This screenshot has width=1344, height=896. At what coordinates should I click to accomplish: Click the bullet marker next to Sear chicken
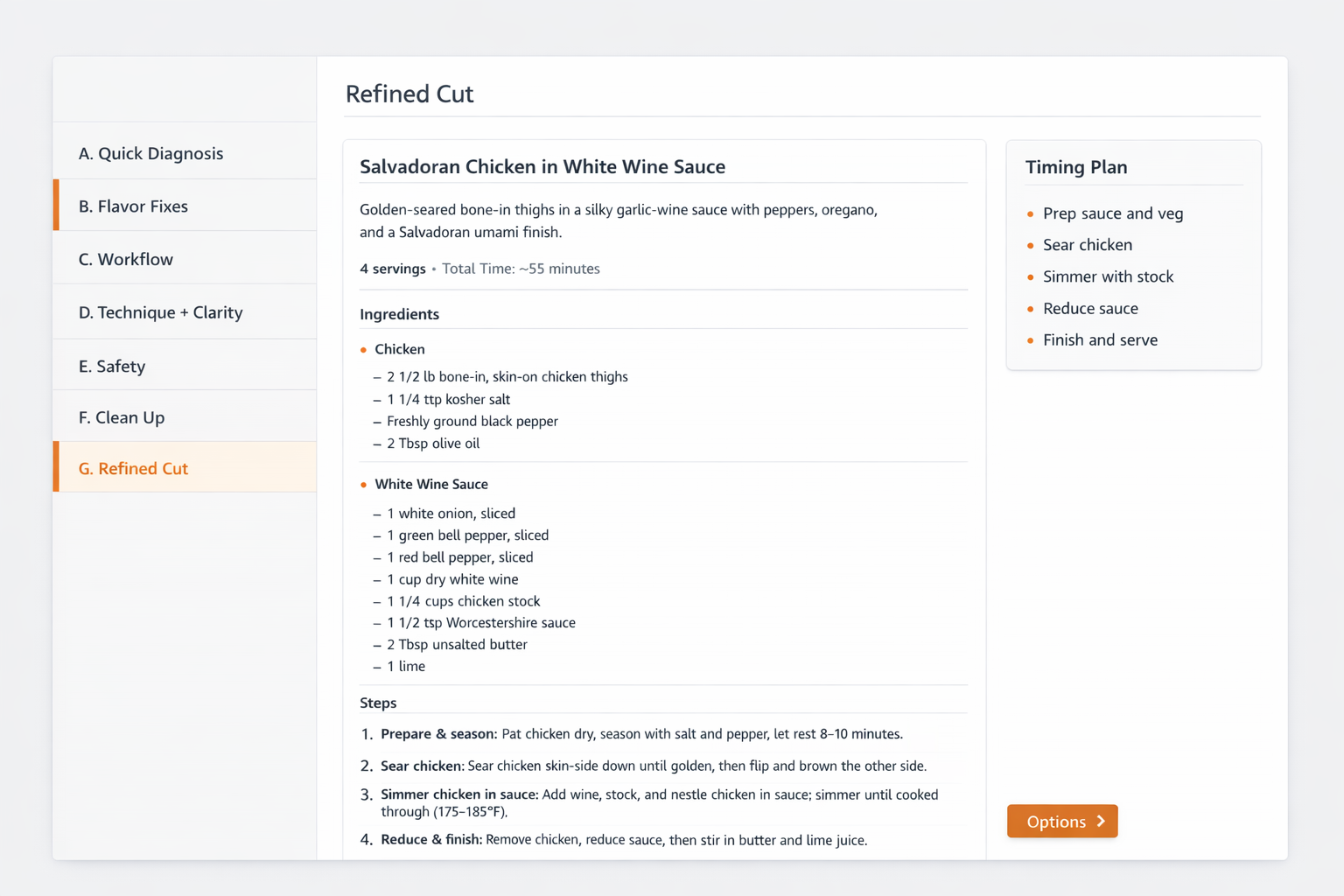1031,245
